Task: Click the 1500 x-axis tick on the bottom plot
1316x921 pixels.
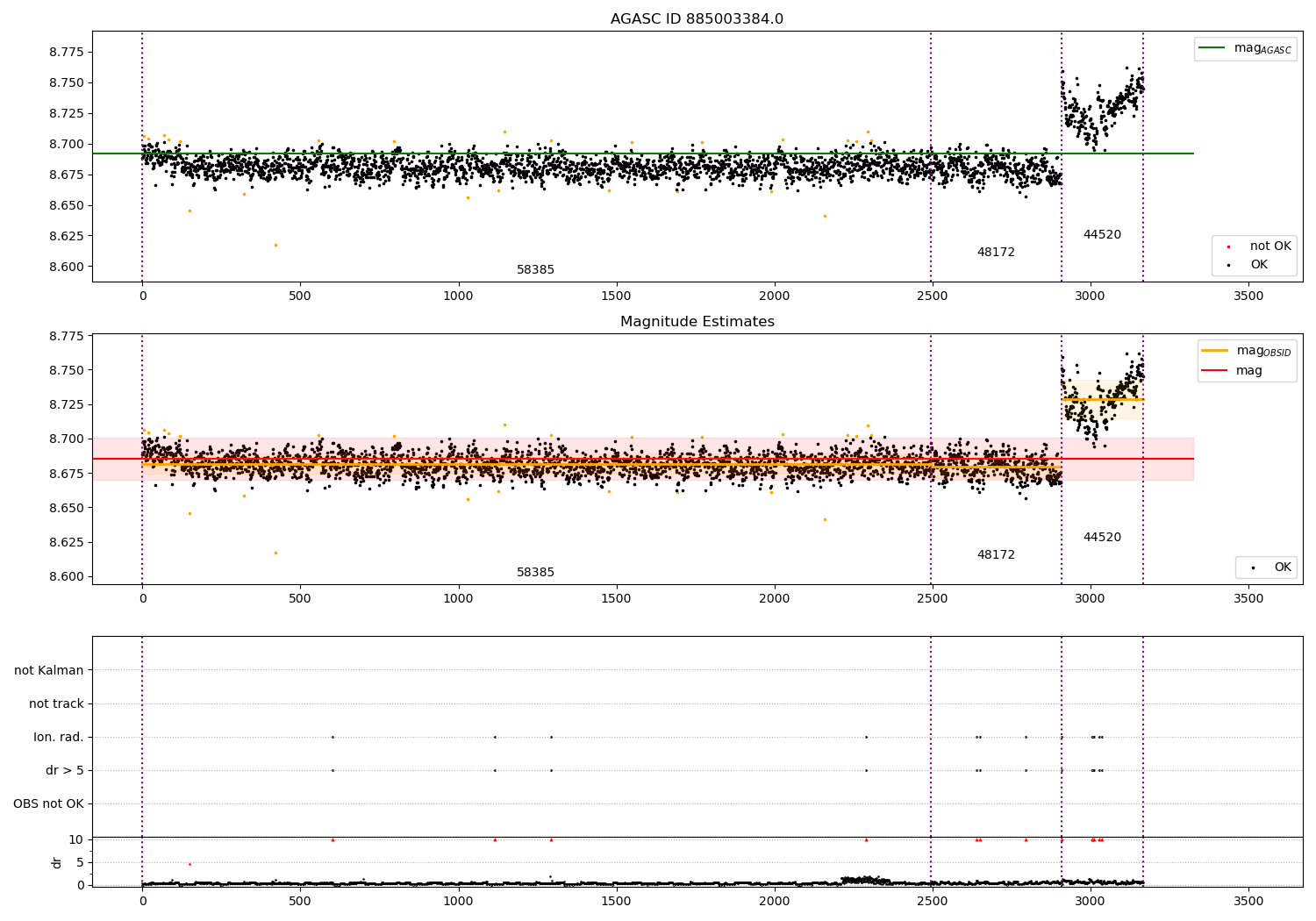Action: point(616,901)
